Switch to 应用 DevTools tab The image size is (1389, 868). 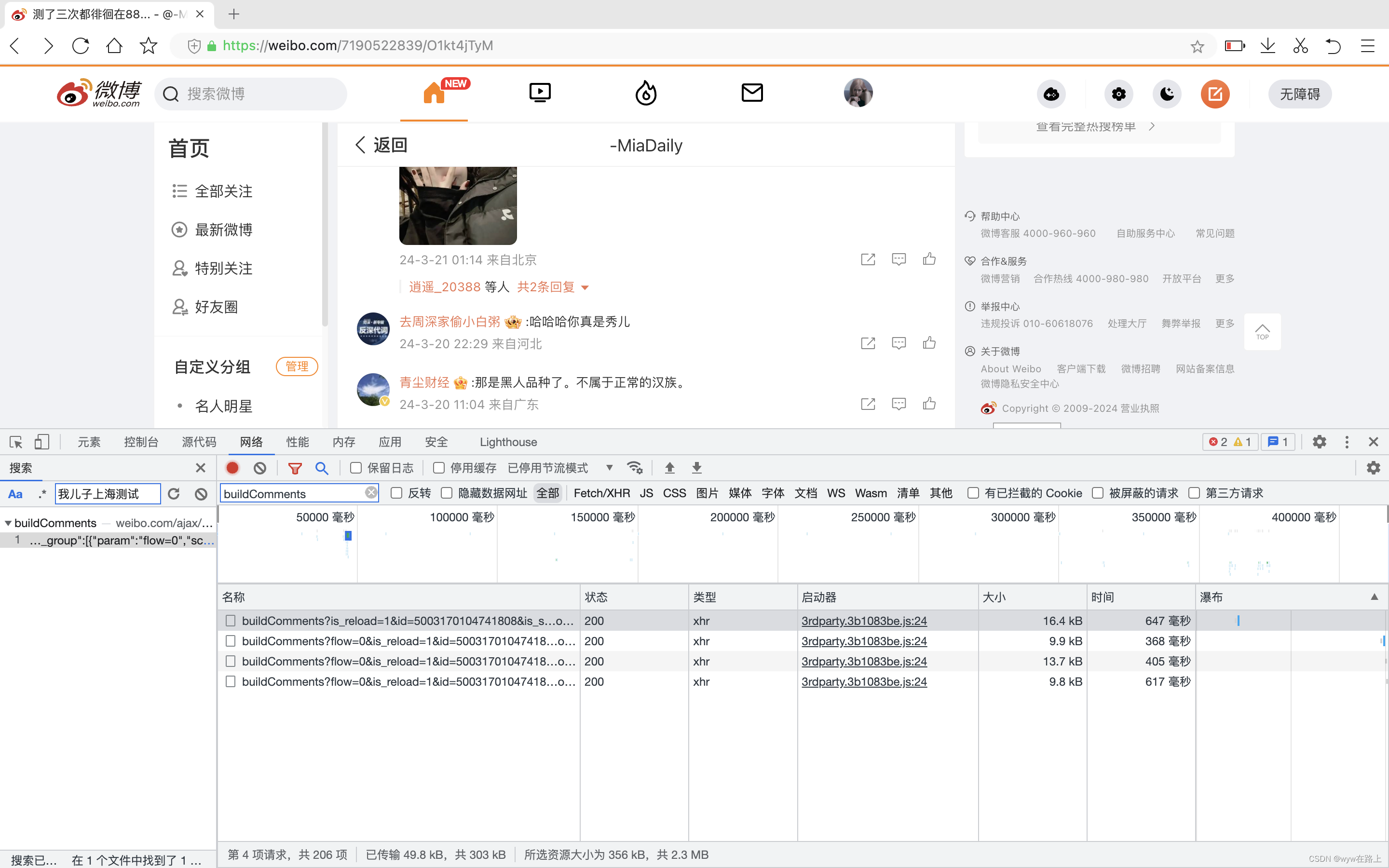coord(390,442)
